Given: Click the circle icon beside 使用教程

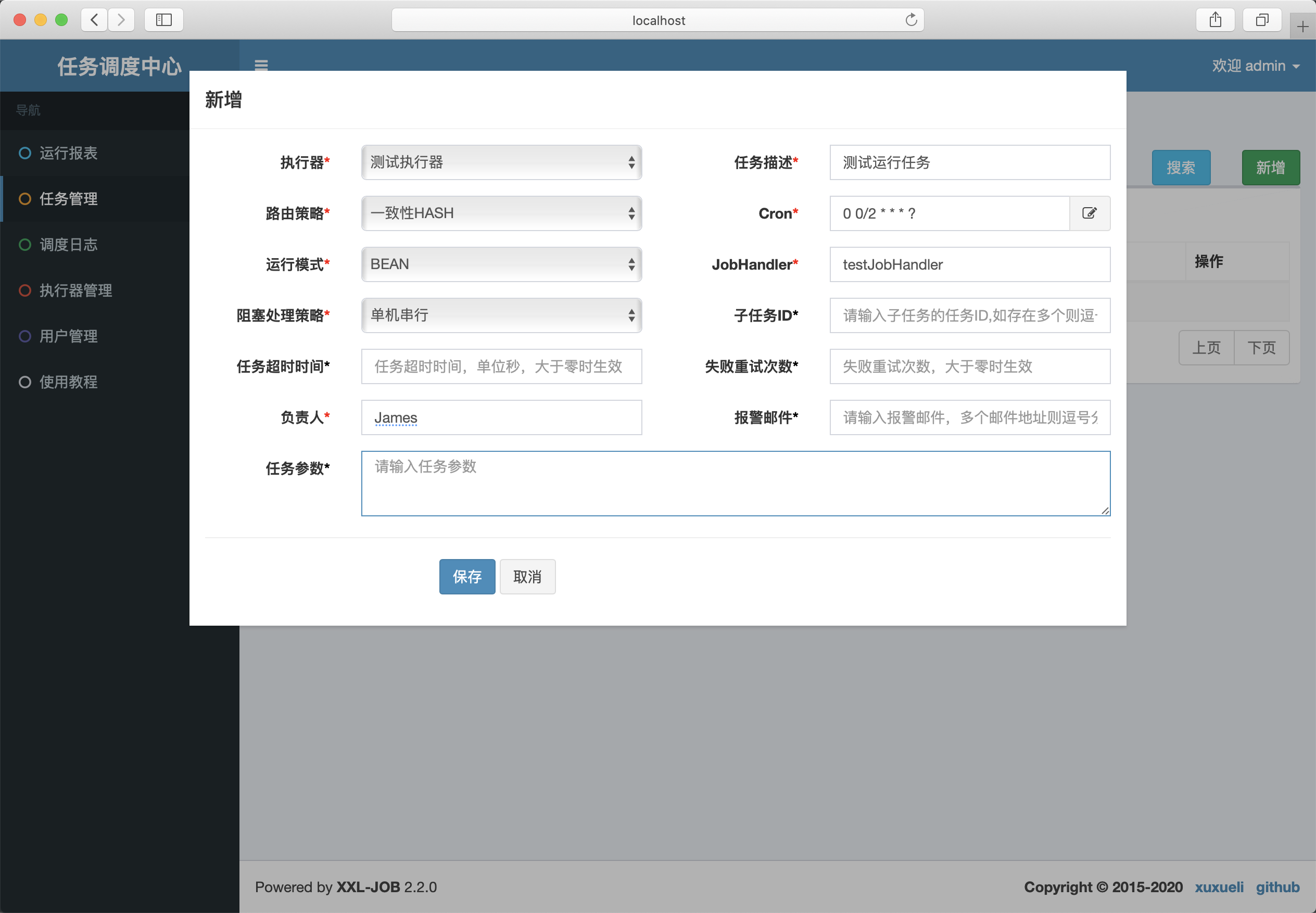Looking at the screenshot, I should tap(24, 382).
